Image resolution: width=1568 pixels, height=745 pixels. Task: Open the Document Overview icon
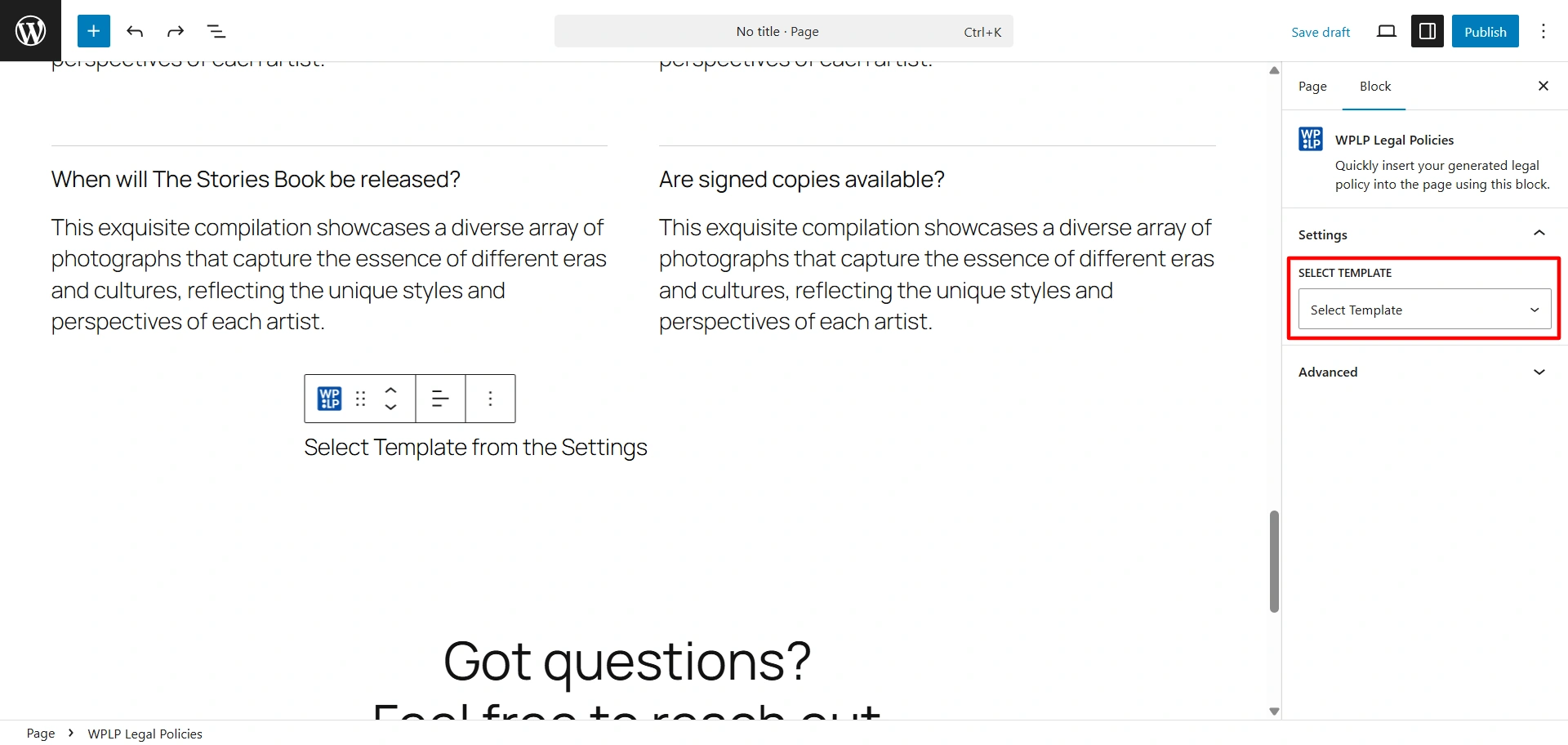216,31
